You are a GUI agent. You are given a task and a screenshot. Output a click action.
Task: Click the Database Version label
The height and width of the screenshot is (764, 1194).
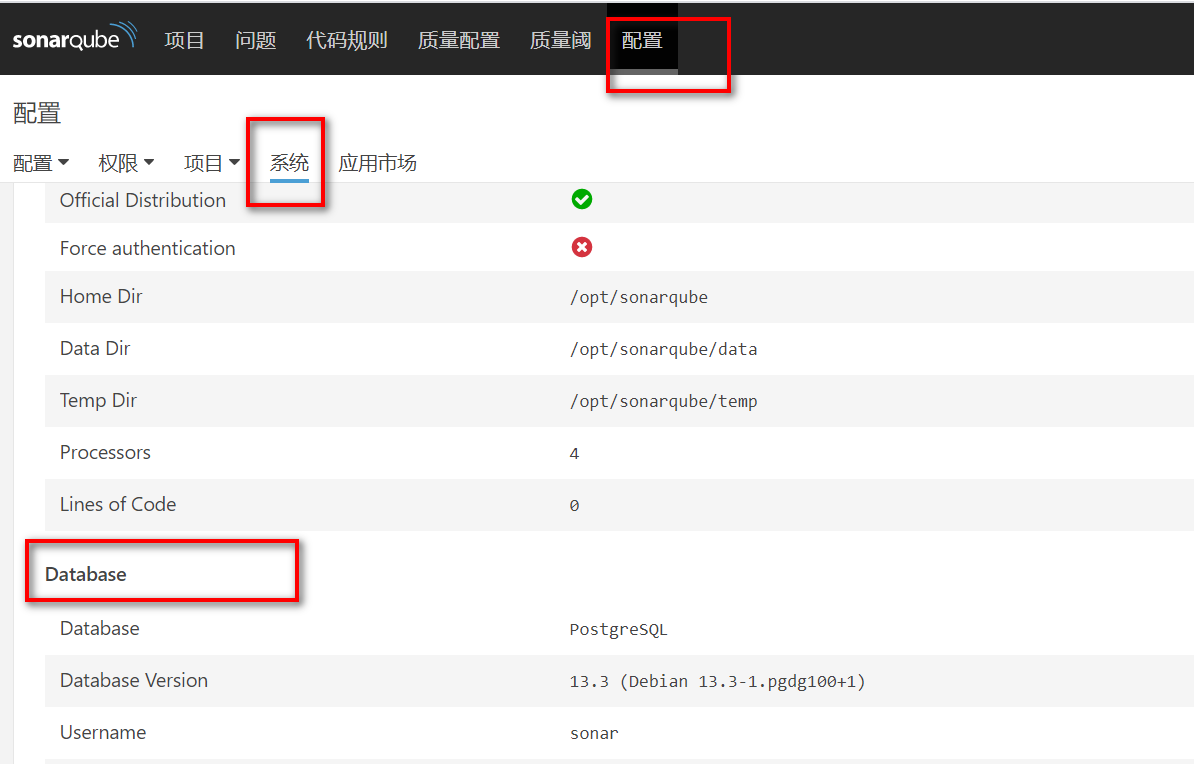134,680
